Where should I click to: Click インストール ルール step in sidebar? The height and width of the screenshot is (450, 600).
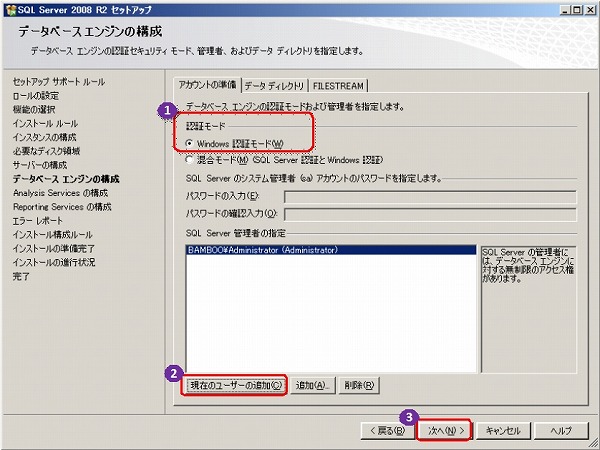(x=45, y=123)
